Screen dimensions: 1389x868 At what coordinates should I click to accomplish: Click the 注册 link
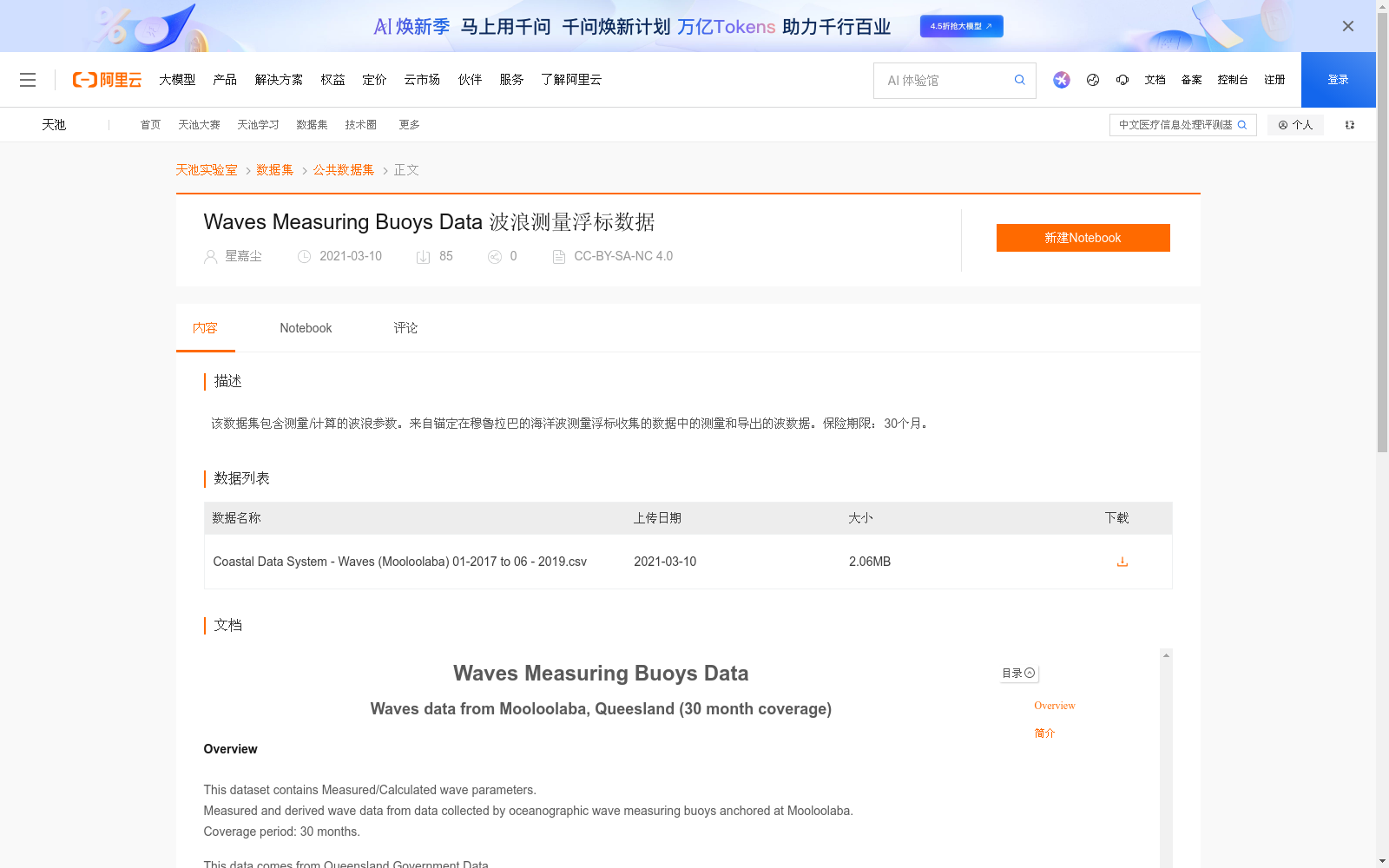click(x=1274, y=80)
